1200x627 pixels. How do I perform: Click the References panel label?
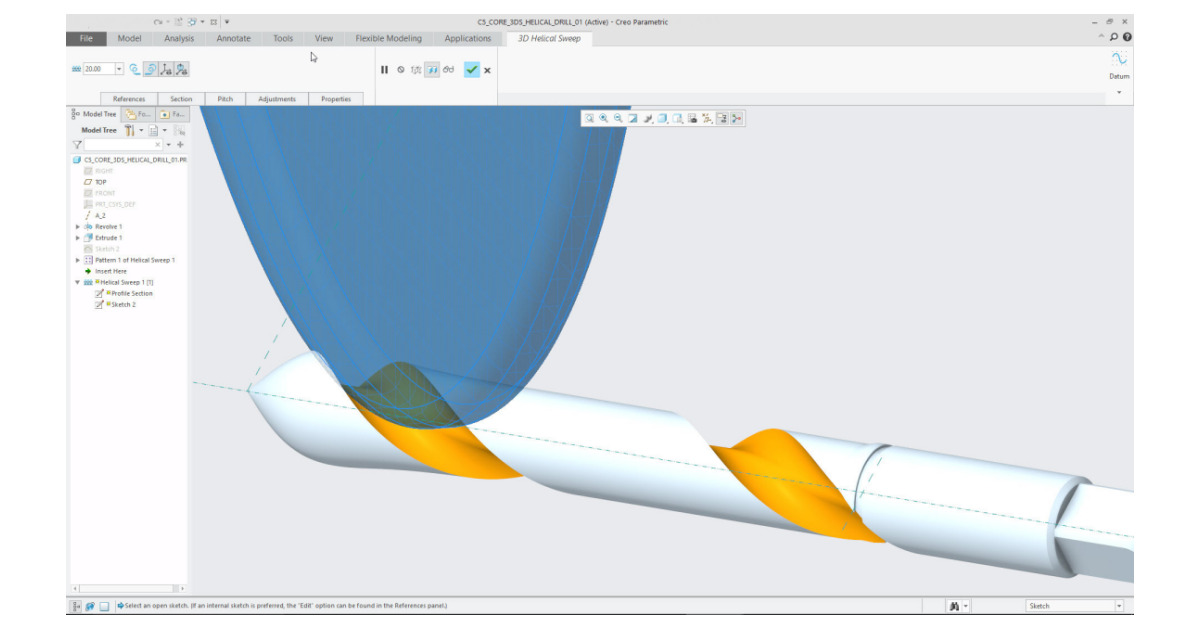130,99
